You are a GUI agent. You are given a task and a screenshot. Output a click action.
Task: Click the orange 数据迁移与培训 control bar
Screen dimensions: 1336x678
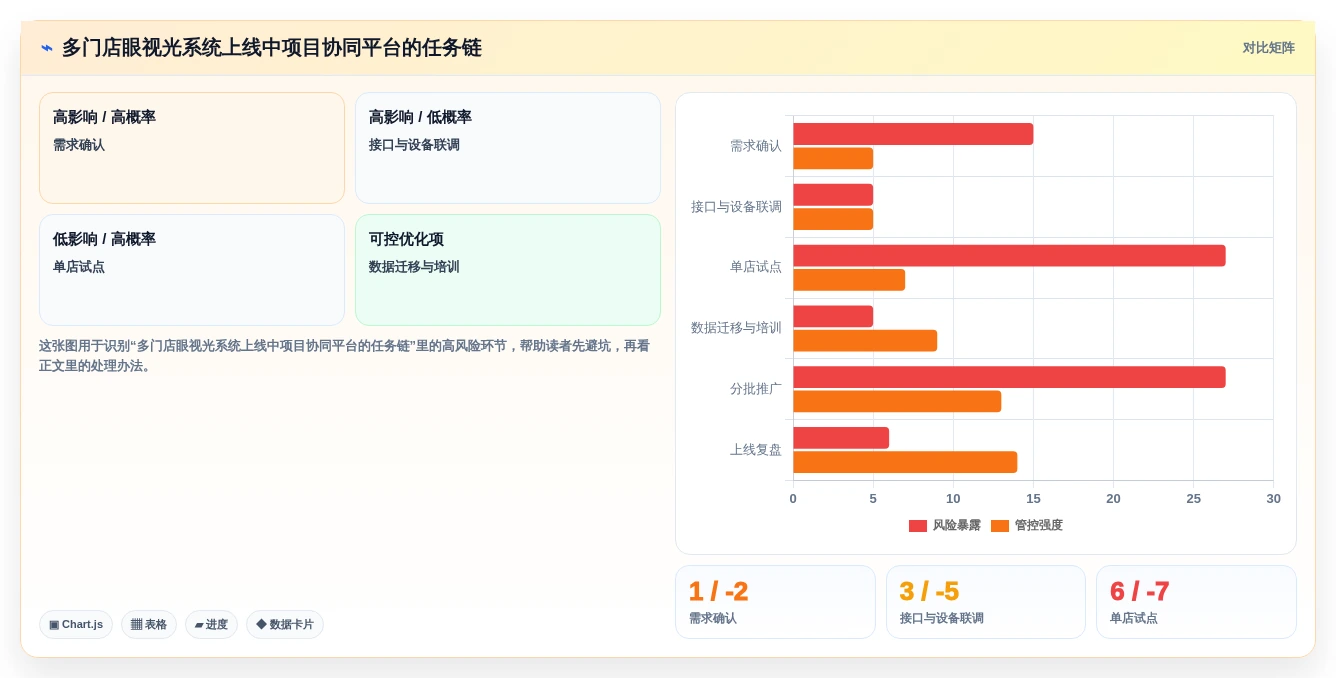point(865,341)
